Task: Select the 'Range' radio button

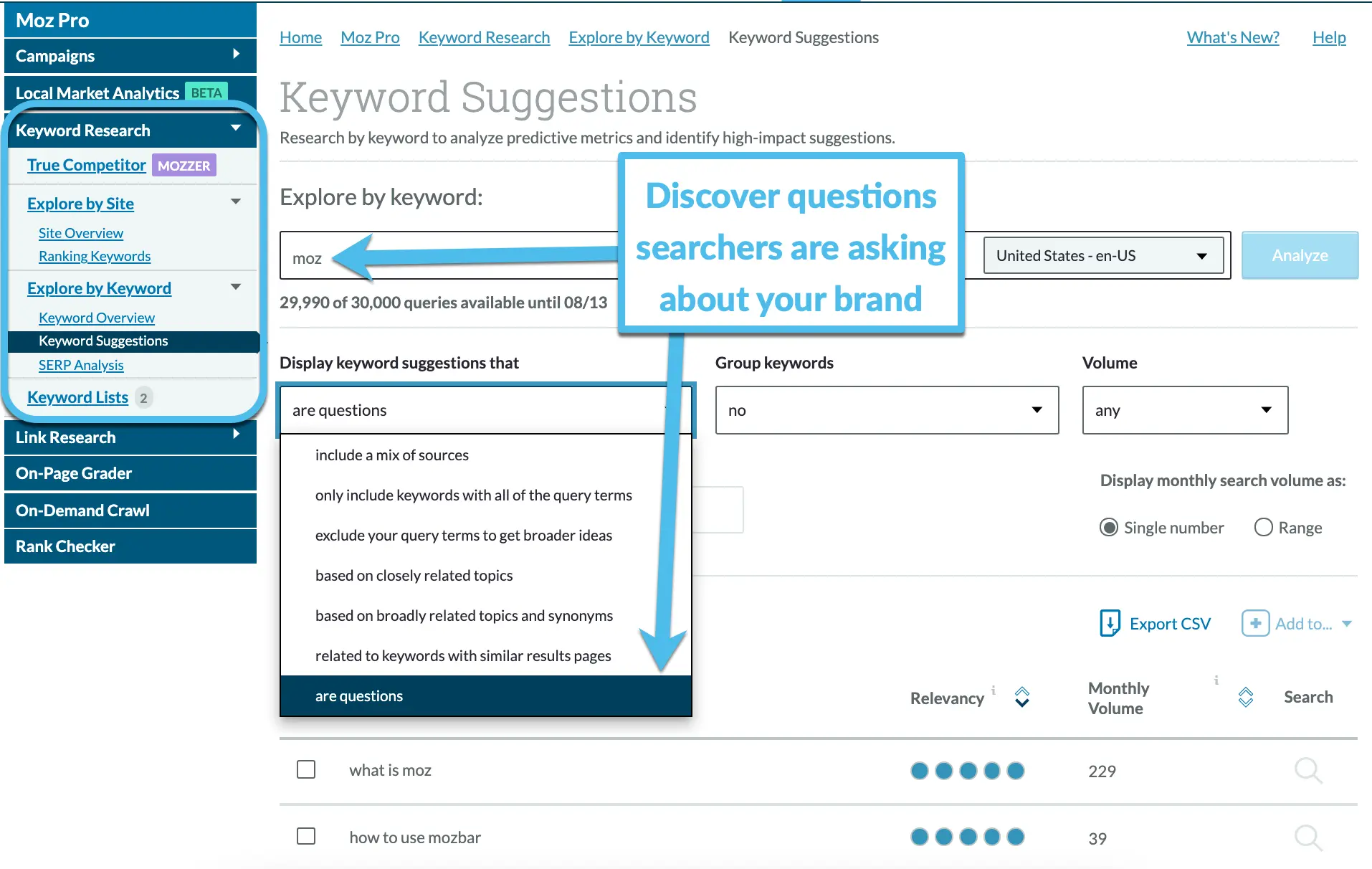Action: click(x=1264, y=527)
